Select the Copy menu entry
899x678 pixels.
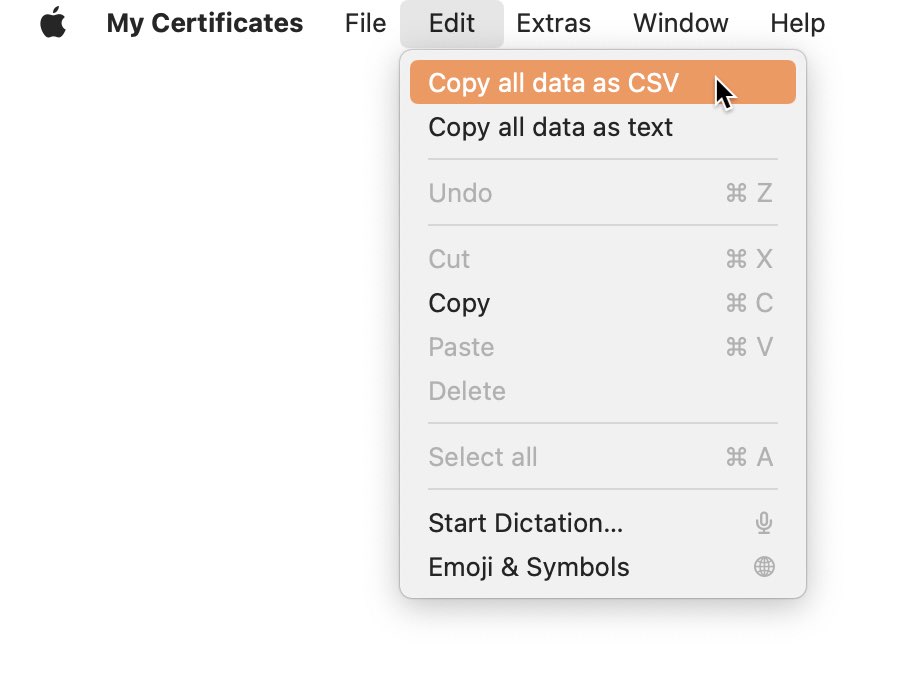(x=603, y=303)
